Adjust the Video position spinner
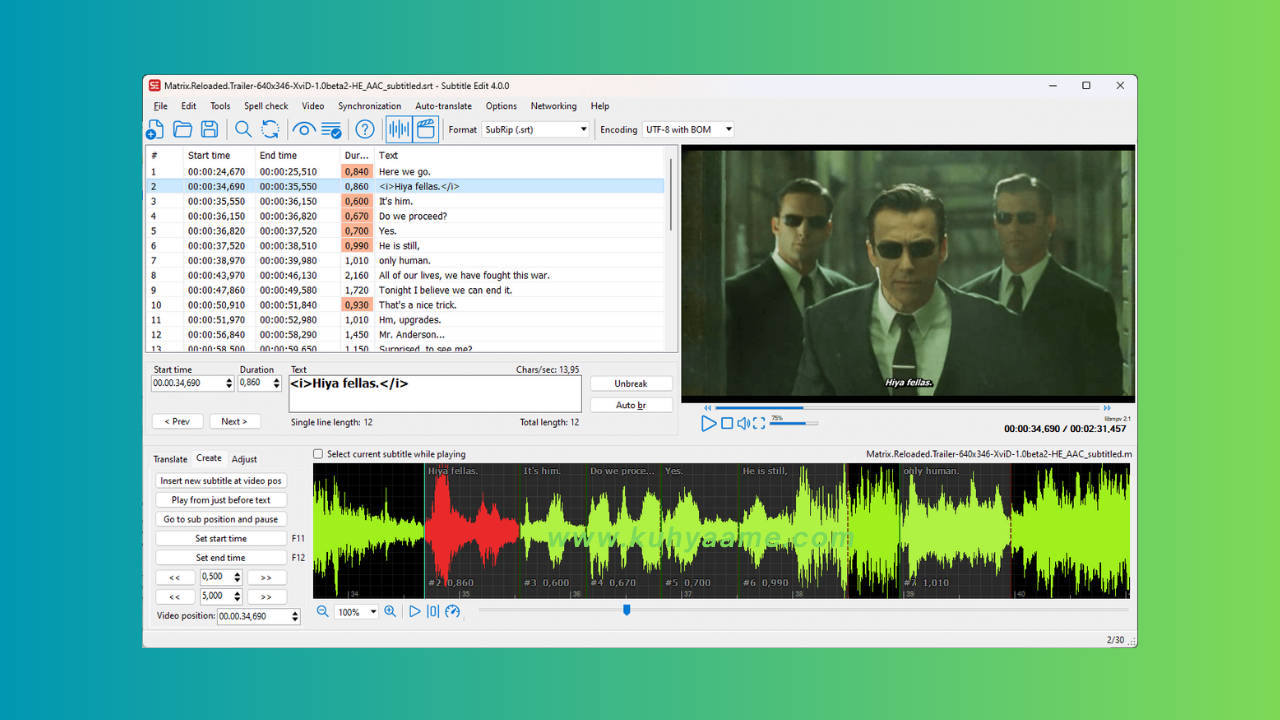Image resolution: width=1280 pixels, height=720 pixels. [x=295, y=616]
